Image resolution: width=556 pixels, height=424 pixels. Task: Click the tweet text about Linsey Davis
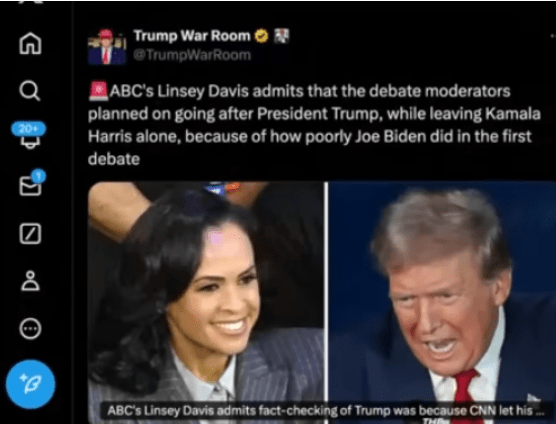[314, 125]
